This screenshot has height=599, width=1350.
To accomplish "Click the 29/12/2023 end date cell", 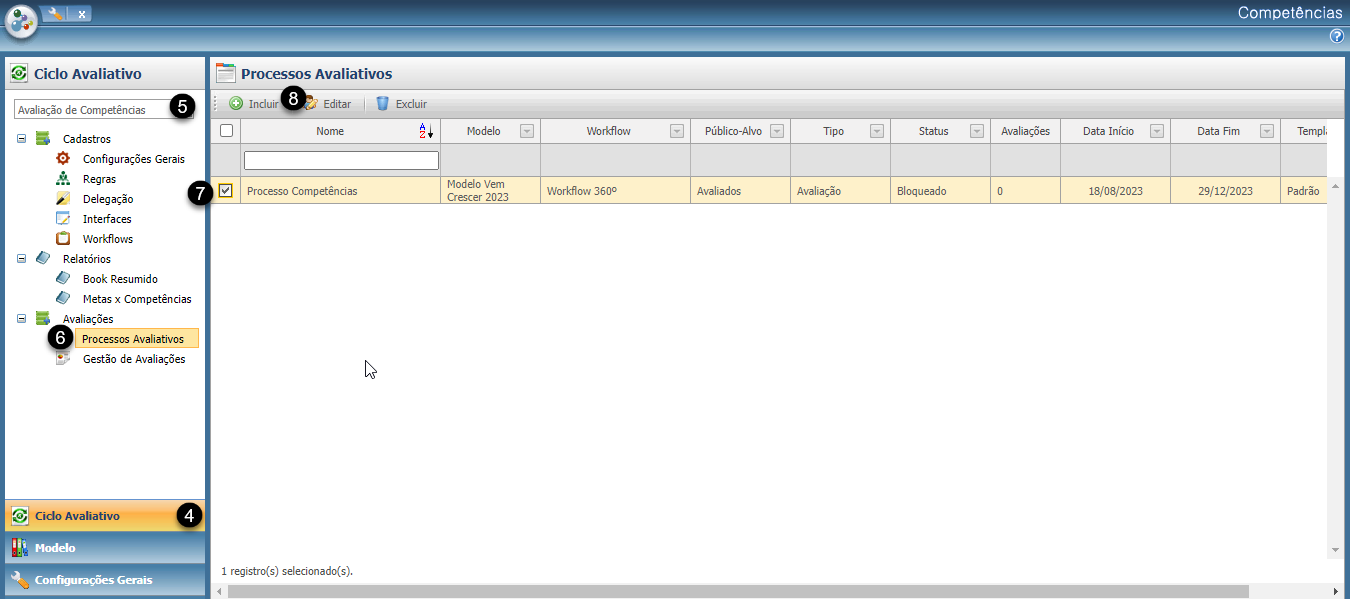I will [x=1225, y=191].
